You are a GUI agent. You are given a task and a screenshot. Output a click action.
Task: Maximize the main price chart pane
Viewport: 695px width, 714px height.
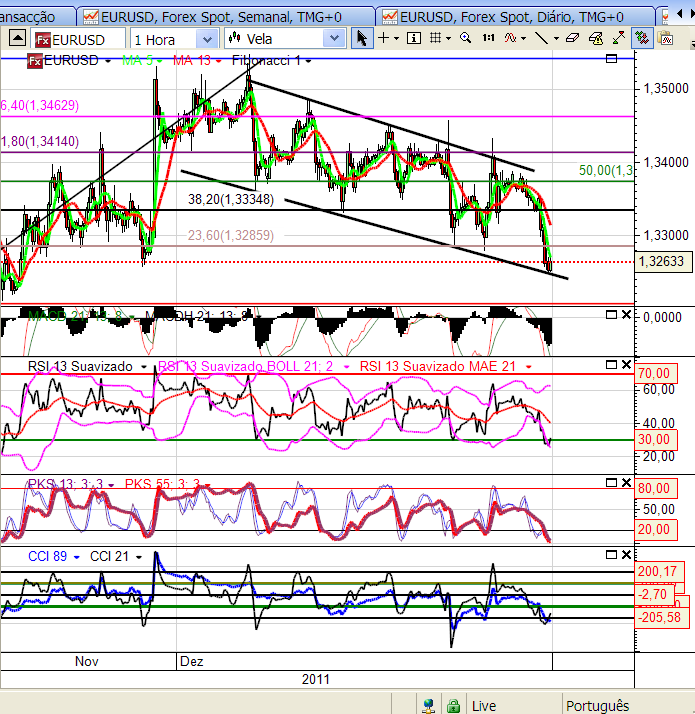[612, 58]
